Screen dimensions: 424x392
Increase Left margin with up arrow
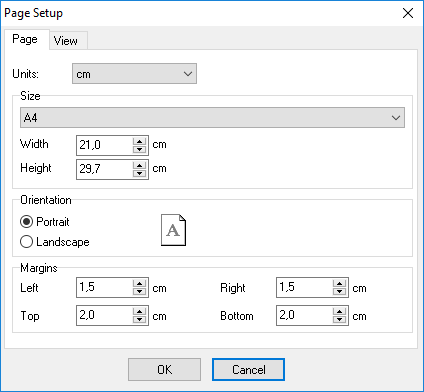tap(139, 283)
